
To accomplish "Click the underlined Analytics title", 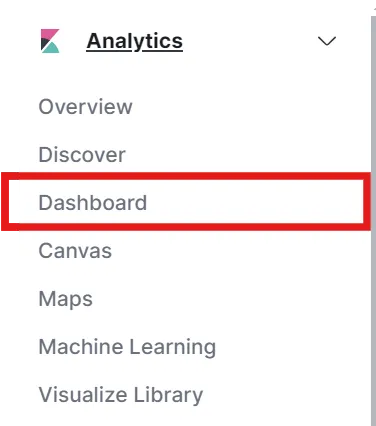I will (x=135, y=41).
